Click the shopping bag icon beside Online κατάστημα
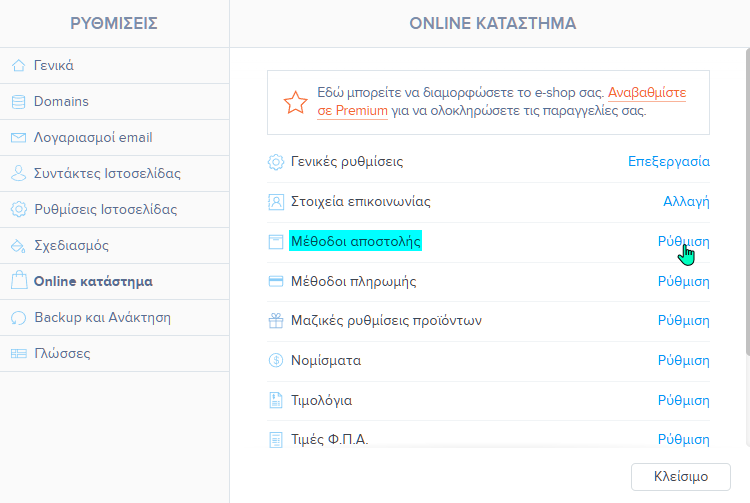The height and width of the screenshot is (503, 750). tap(19, 281)
